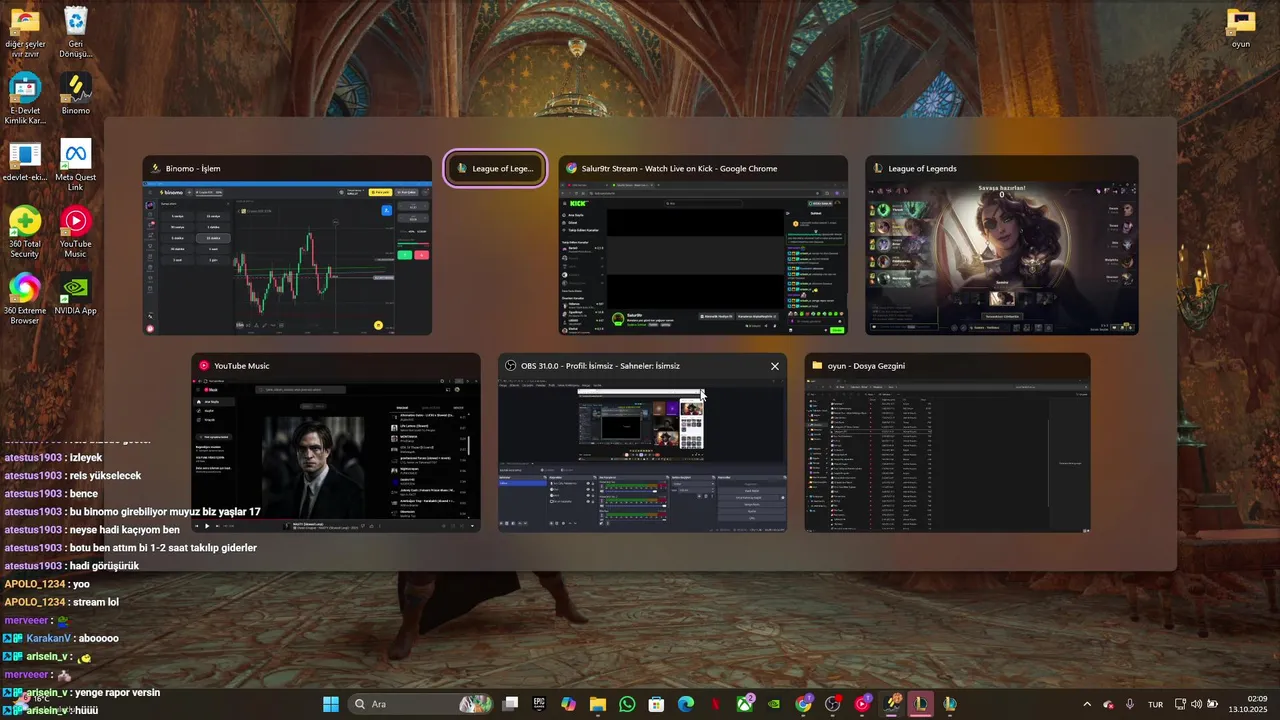Click the taskbar Ara search box
The height and width of the screenshot is (720, 1280).
tap(420, 704)
